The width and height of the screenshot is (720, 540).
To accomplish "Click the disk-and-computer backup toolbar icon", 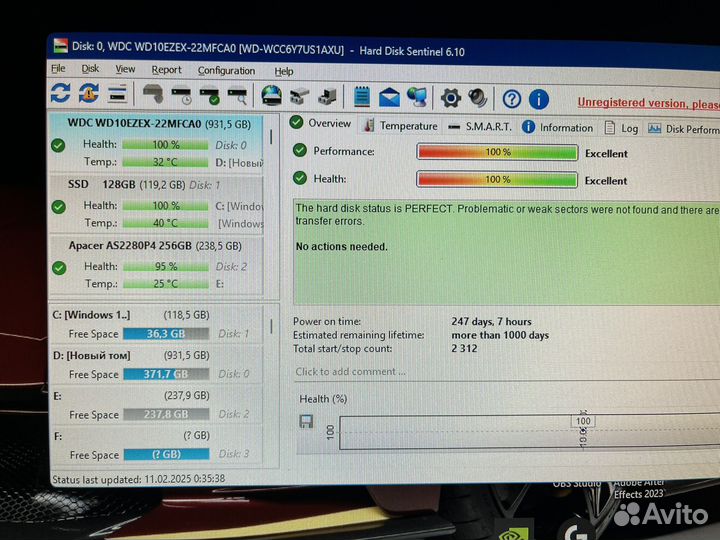I will click(x=327, y=97).
